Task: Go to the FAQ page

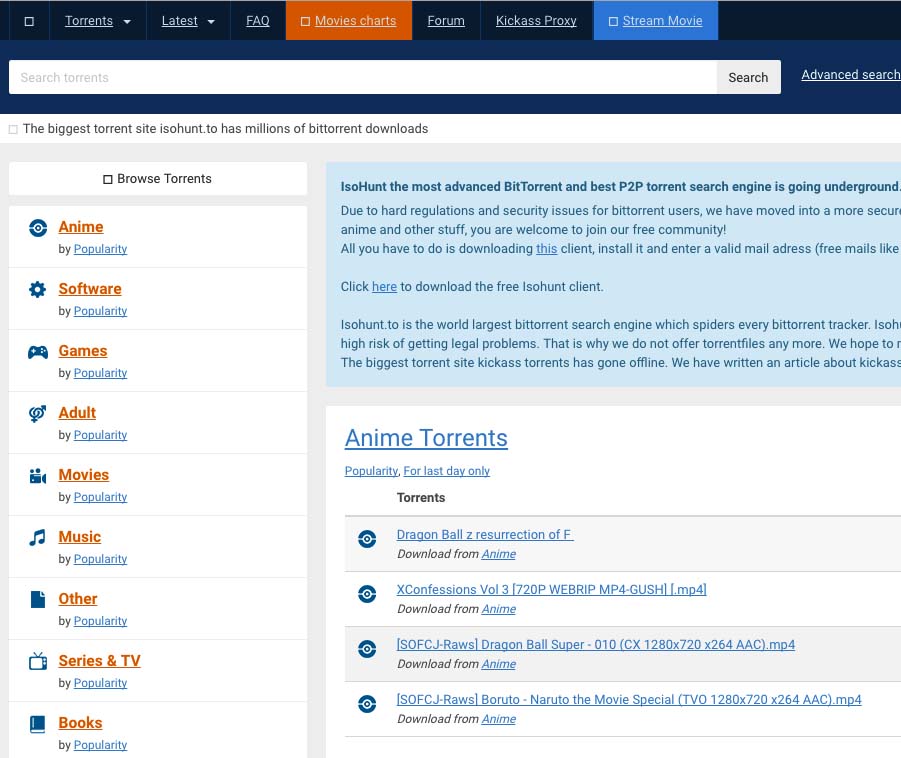Action: (x=258, y=20)
